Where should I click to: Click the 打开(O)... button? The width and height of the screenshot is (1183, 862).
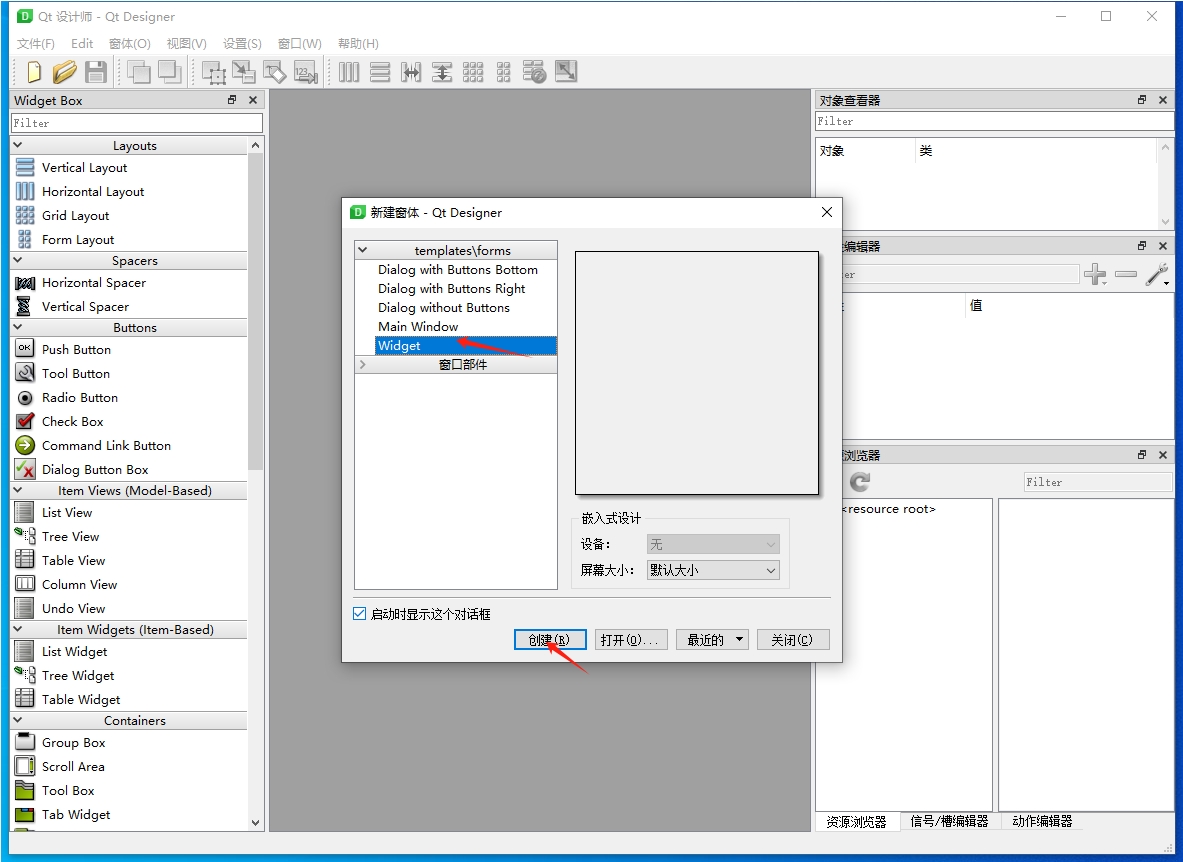click(631, 640)
